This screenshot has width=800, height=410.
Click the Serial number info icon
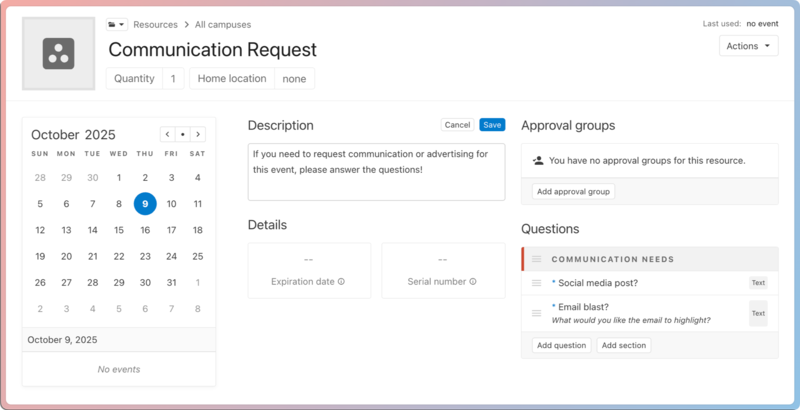[473, 282]
